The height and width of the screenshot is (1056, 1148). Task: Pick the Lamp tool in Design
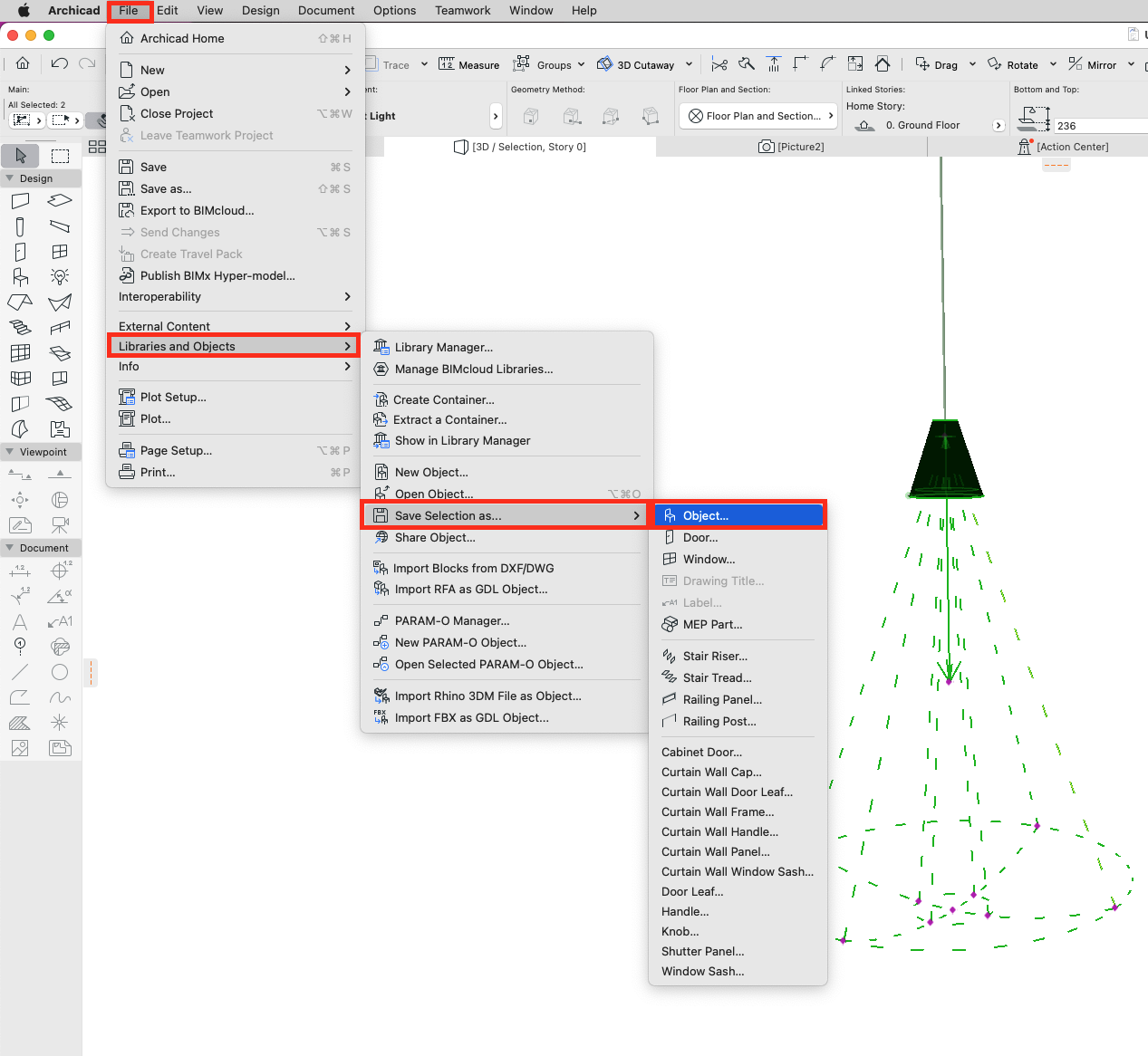[60, 277]
